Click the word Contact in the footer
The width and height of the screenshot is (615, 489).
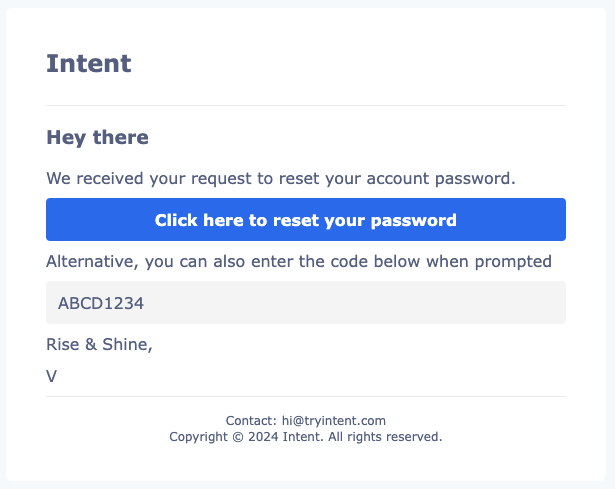251,421
